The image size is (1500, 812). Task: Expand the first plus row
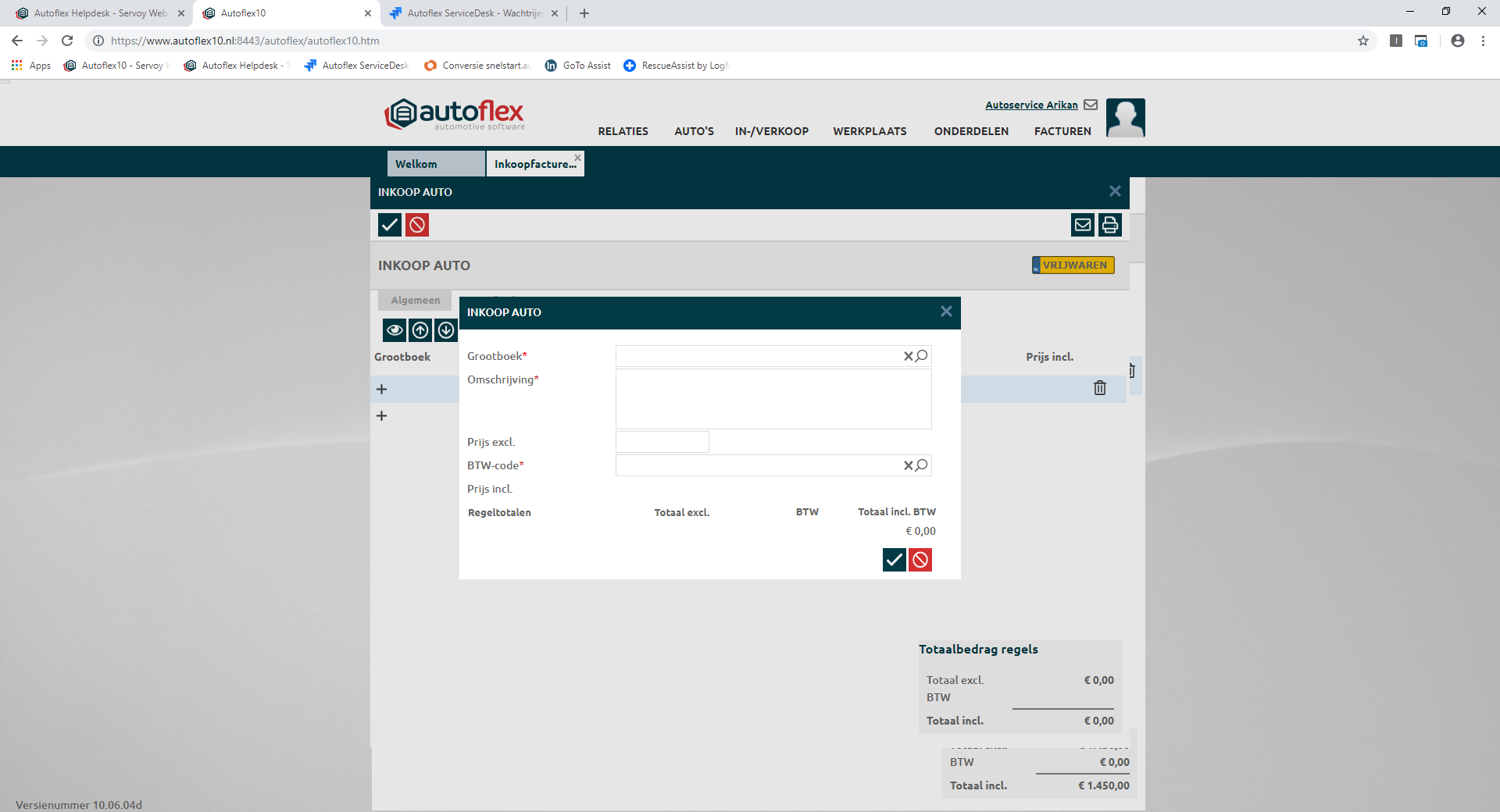coord(382,390)
